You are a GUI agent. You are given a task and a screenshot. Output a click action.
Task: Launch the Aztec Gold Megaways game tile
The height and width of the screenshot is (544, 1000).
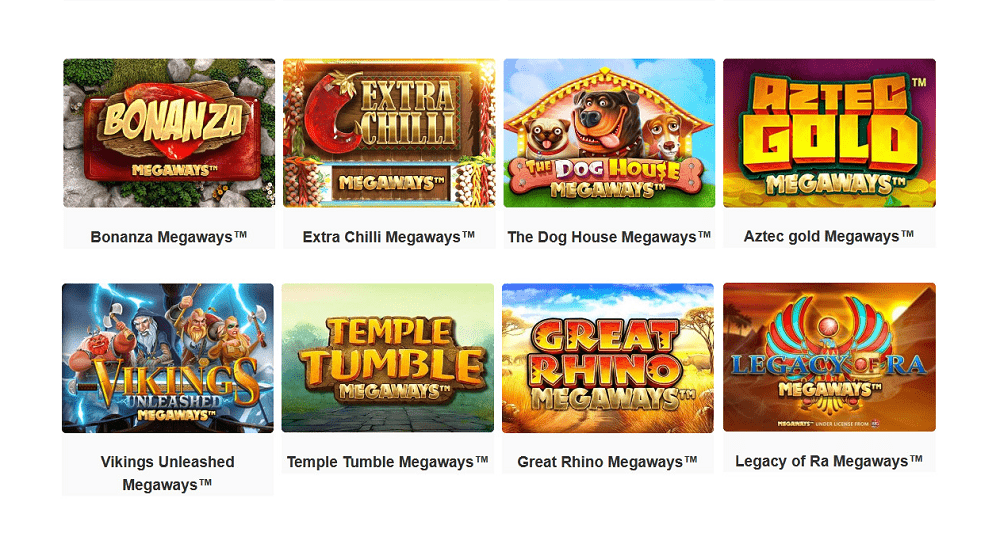point(829,133)
